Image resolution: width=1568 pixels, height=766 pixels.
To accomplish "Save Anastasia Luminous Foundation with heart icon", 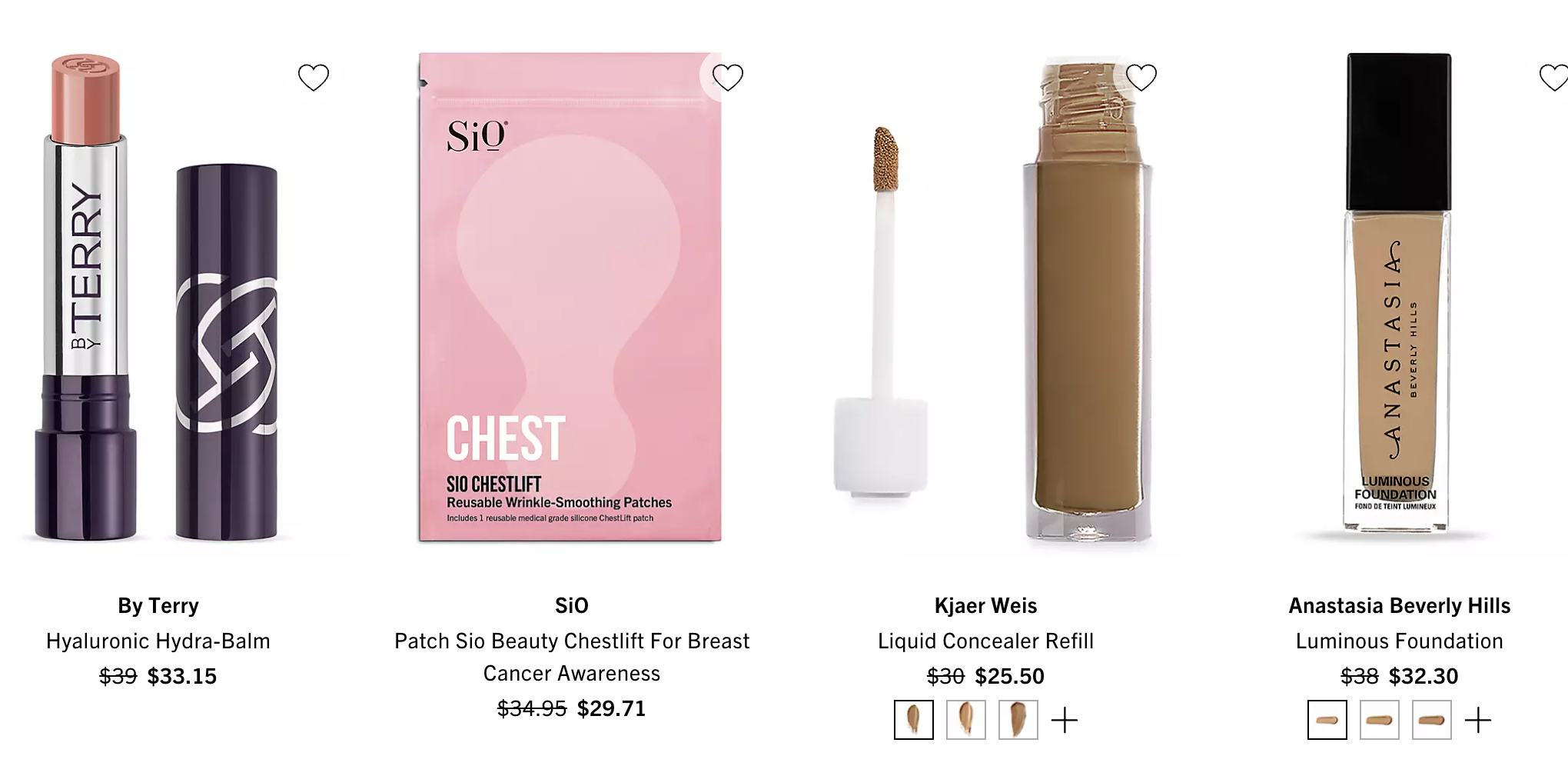I will point(1554,77).
